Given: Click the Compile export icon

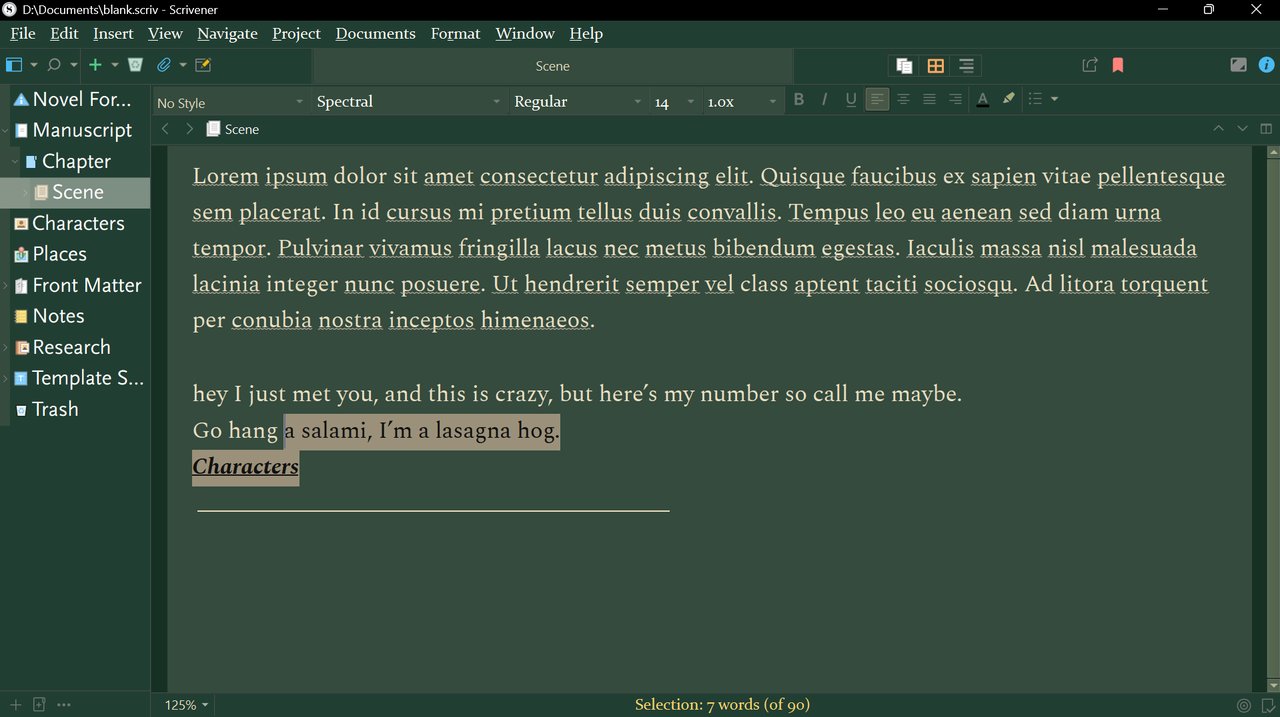Looking at the screenshot, I should point(1090,65).
